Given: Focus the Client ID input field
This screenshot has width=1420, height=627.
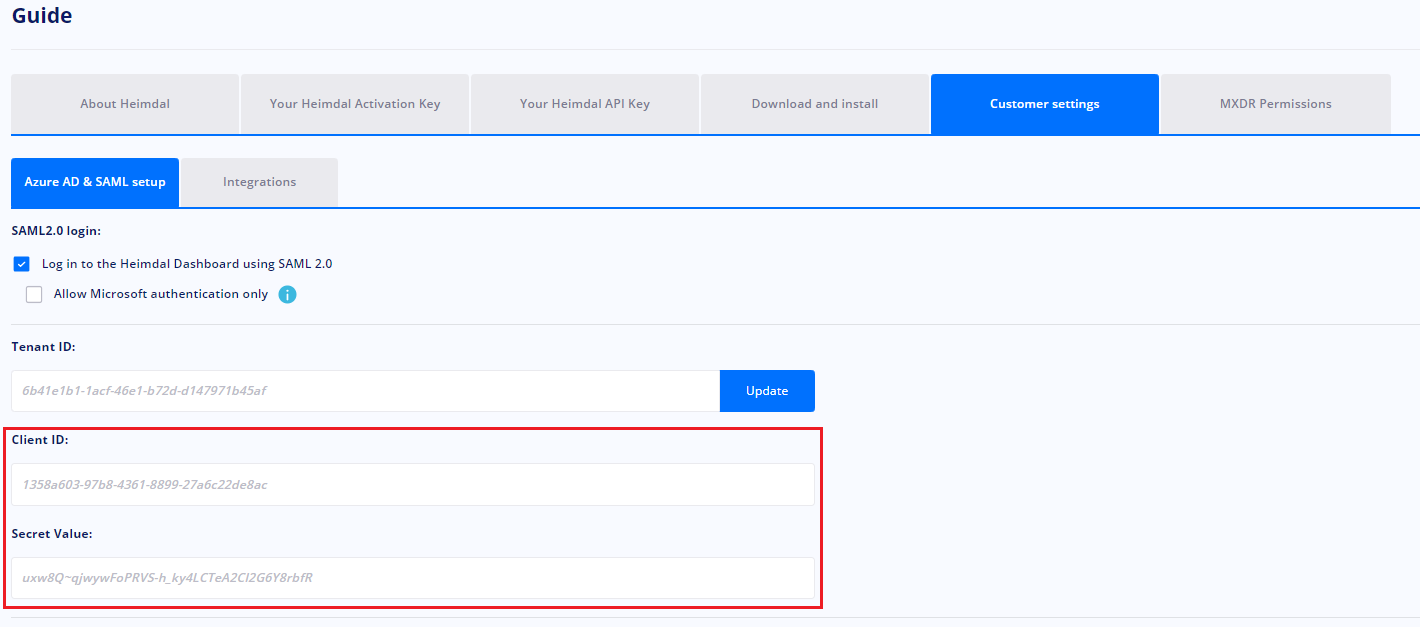Looking at the screenshot, I should [413, 485].
